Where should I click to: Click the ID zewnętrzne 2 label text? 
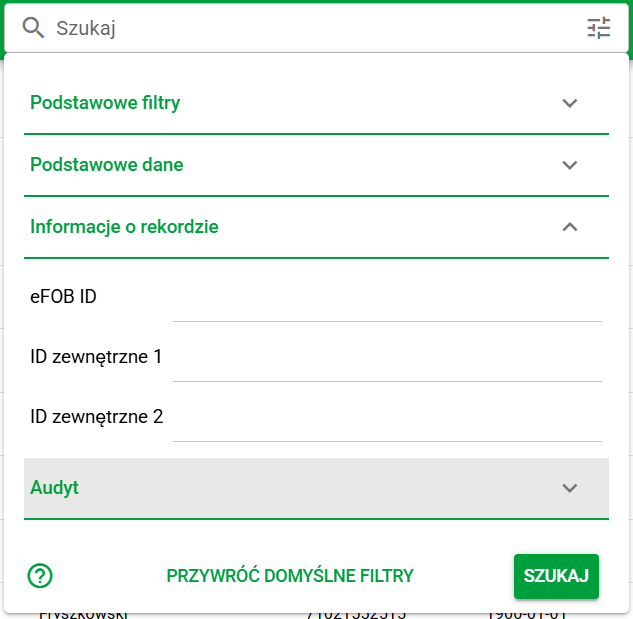(96, 417)
